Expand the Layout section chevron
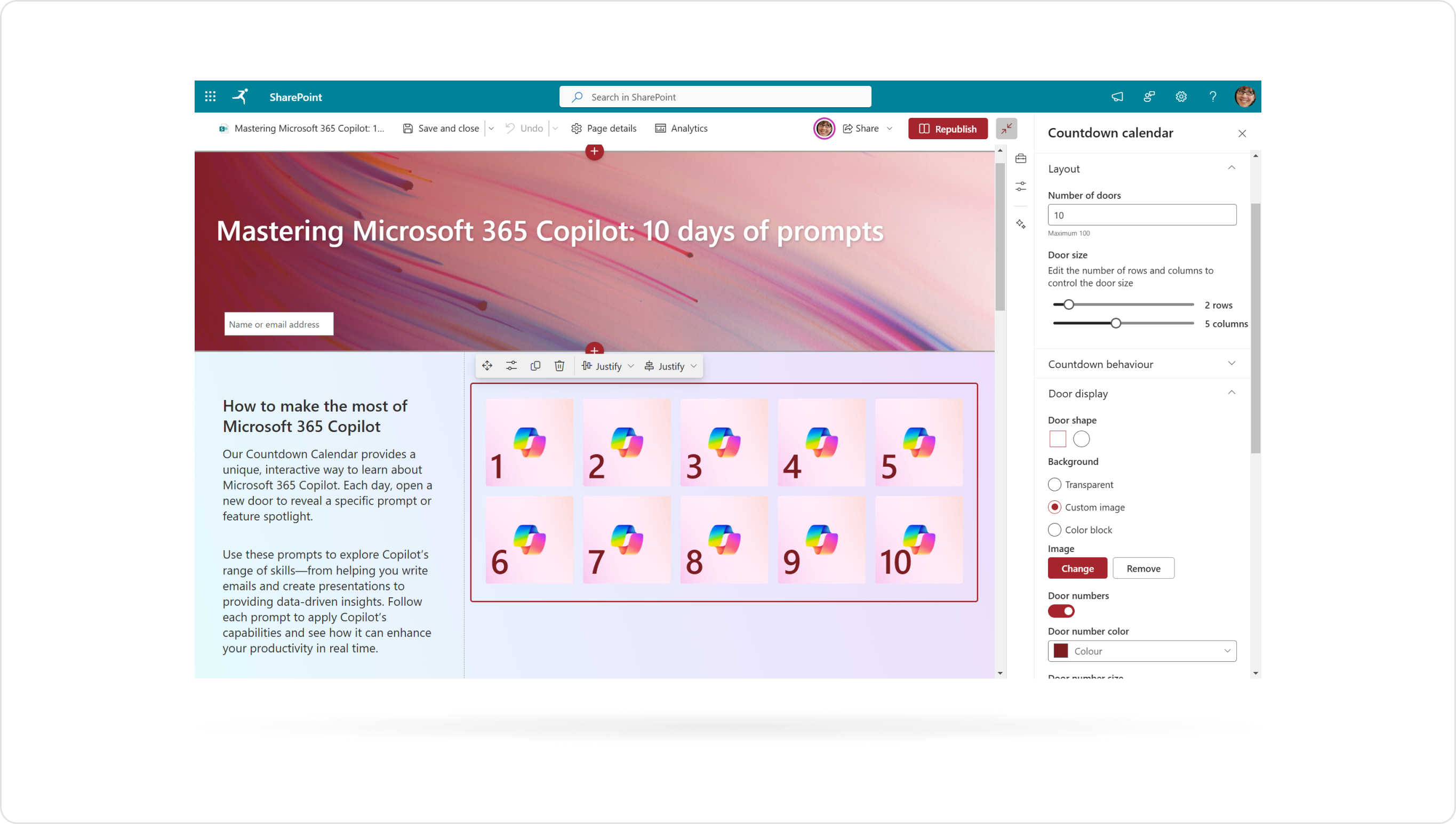1456x824 pixels. (x=1232, y=168)
